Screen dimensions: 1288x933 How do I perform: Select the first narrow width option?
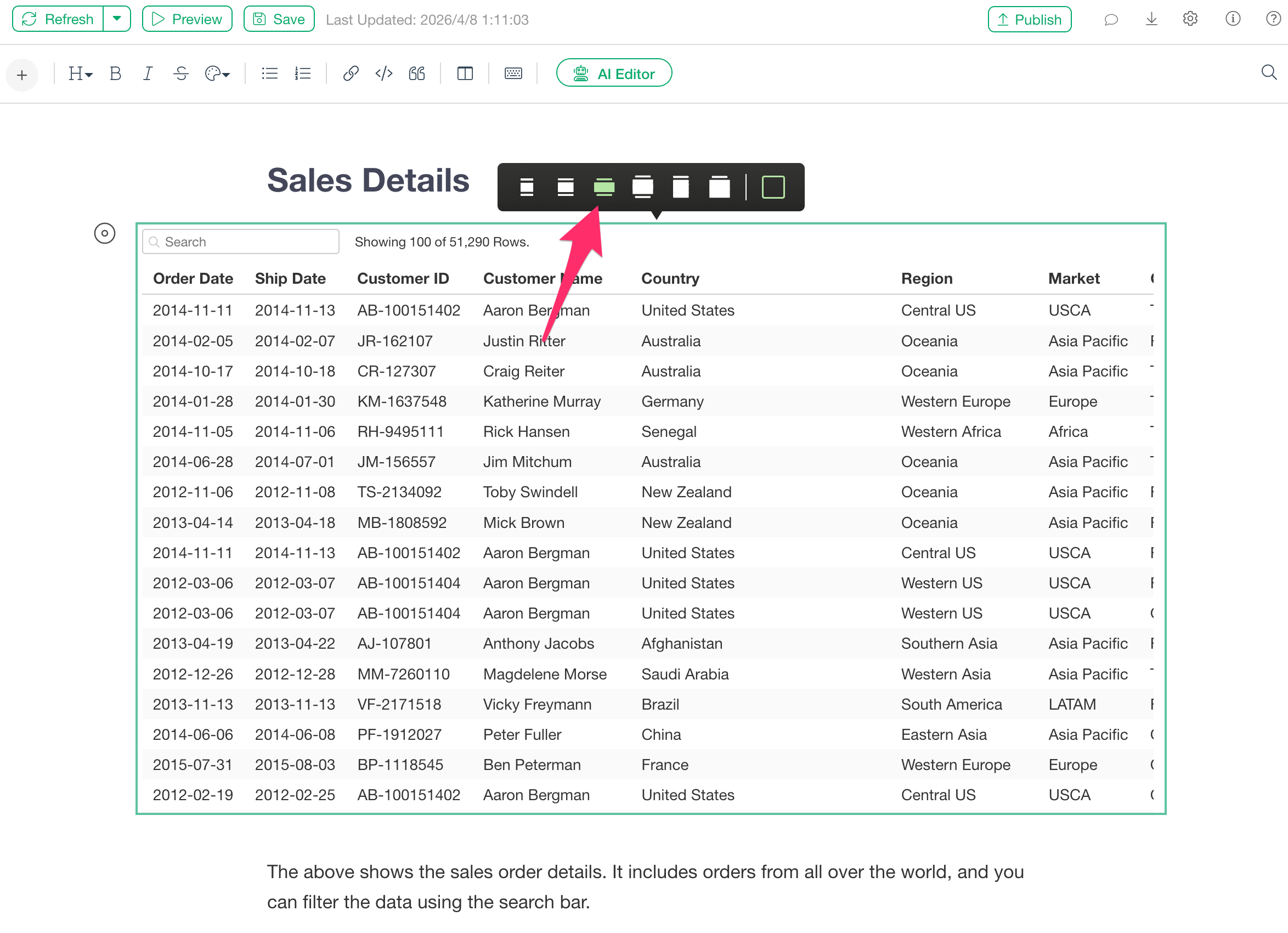(x=527, y=187)
